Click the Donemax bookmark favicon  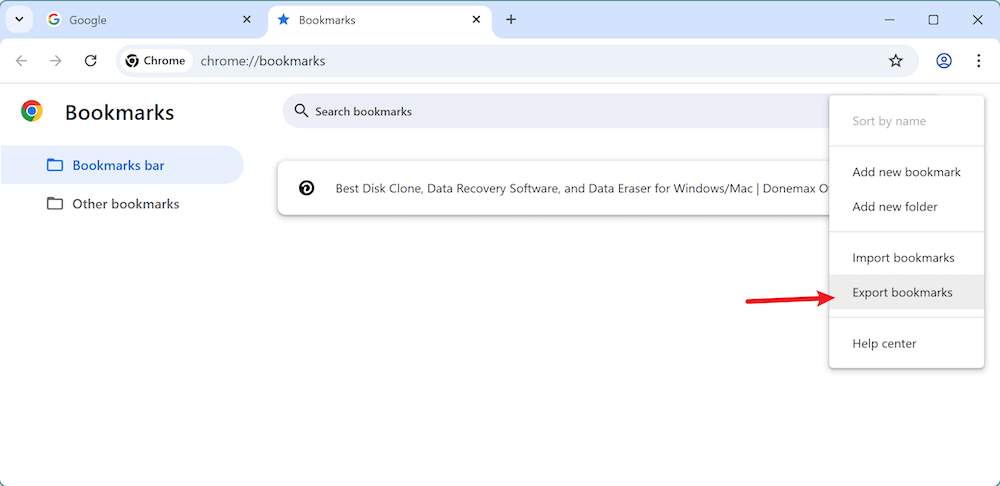[306, 188]
